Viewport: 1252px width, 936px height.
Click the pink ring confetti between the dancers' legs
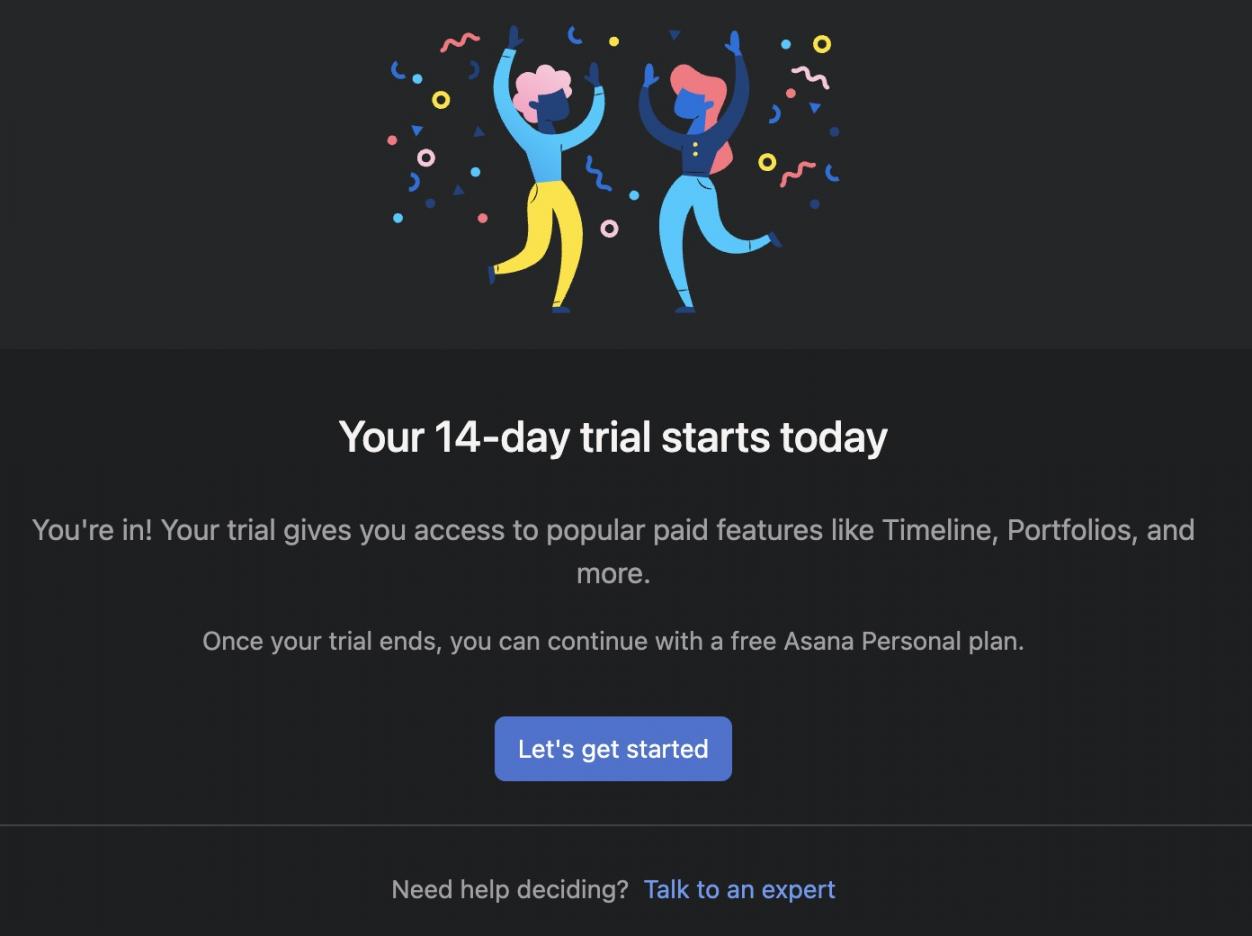(609, 228)
